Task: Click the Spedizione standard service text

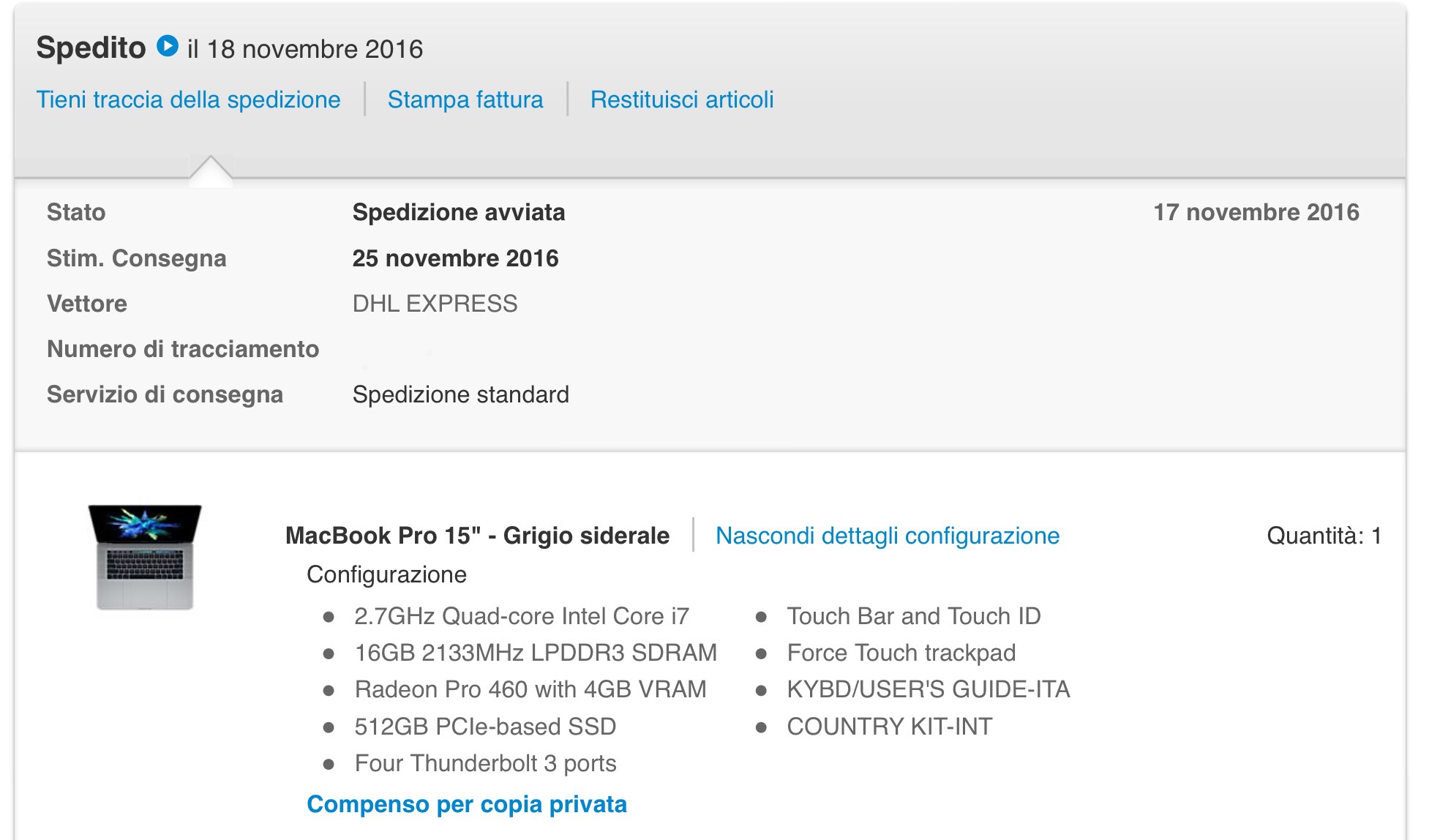Action: (461, 394)
